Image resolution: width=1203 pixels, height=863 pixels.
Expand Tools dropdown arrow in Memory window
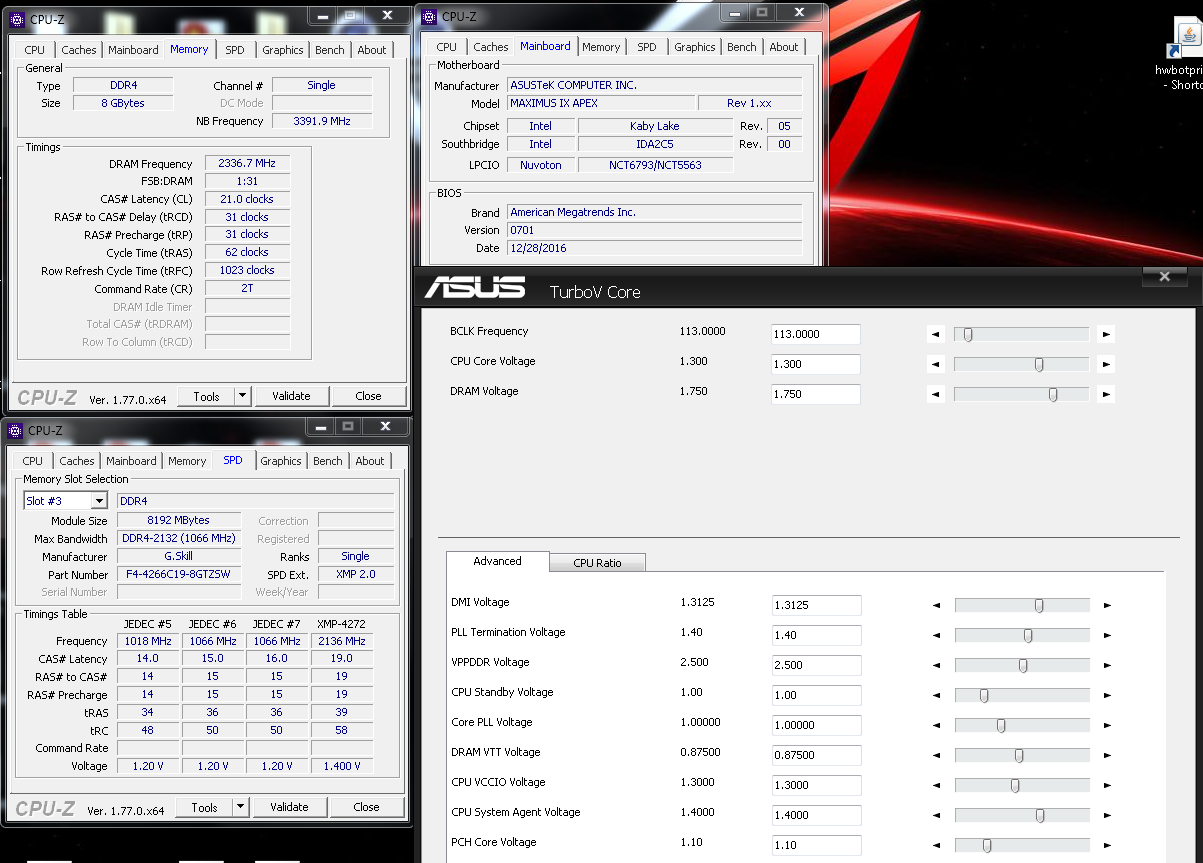pyautogui.click(x=242, y=396)
